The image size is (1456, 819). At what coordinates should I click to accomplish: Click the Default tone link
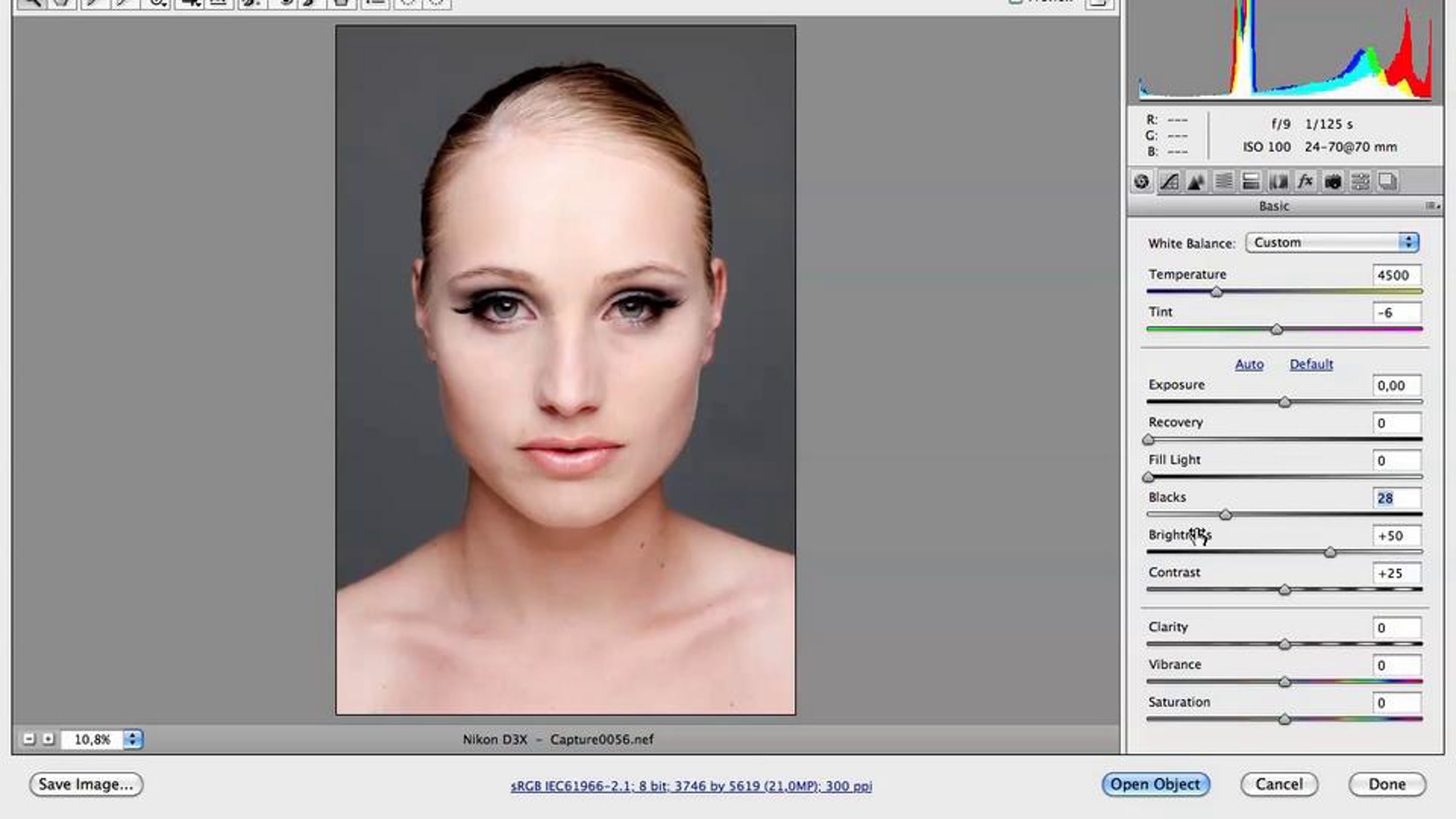point(1311,364)
